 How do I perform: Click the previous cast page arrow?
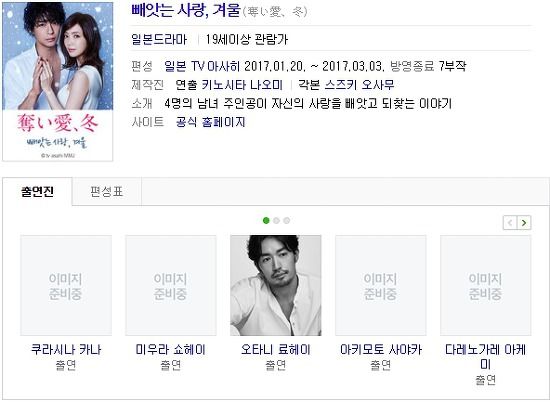tap(510, 222)
